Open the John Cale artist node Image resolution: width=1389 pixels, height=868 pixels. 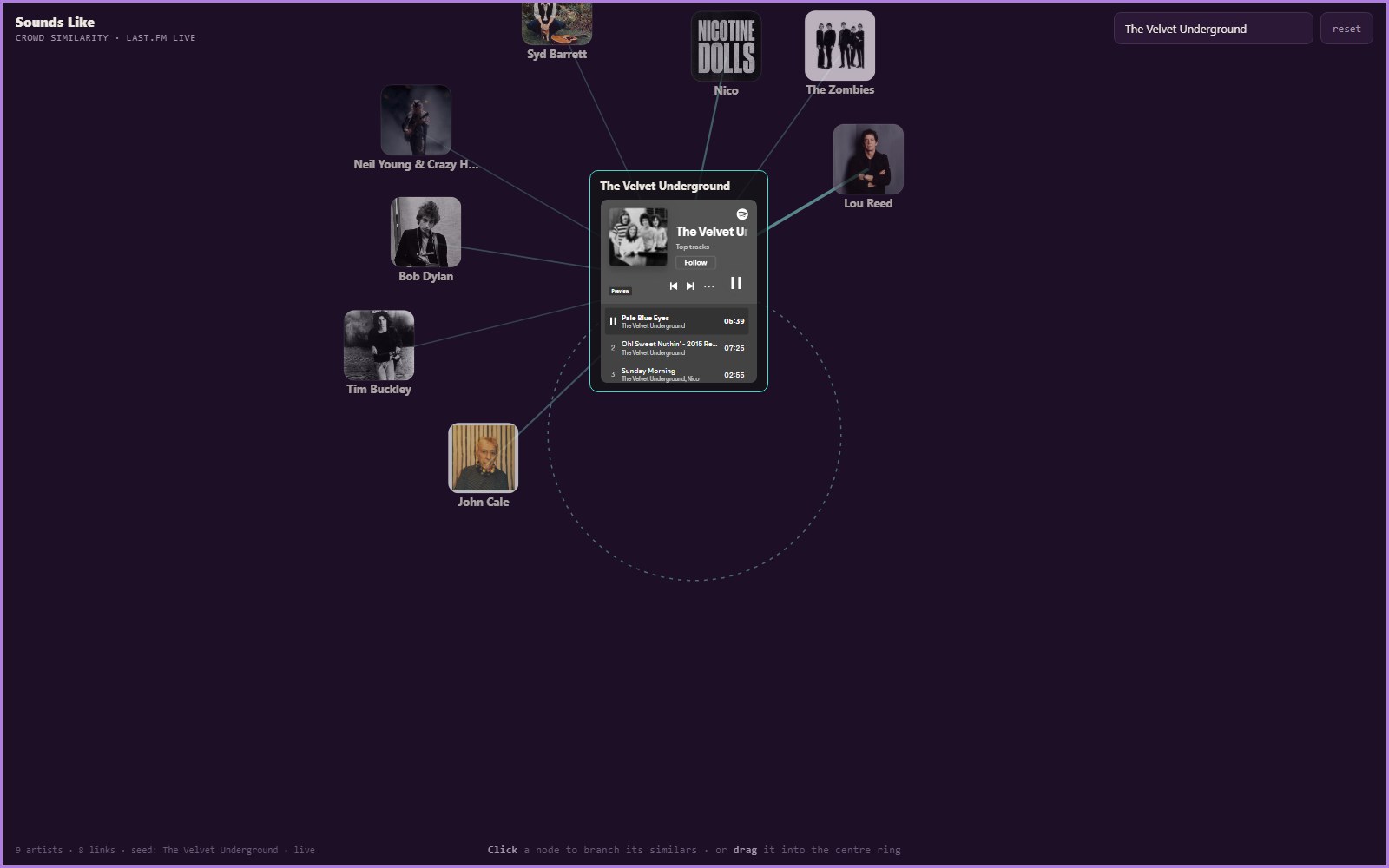484,457
